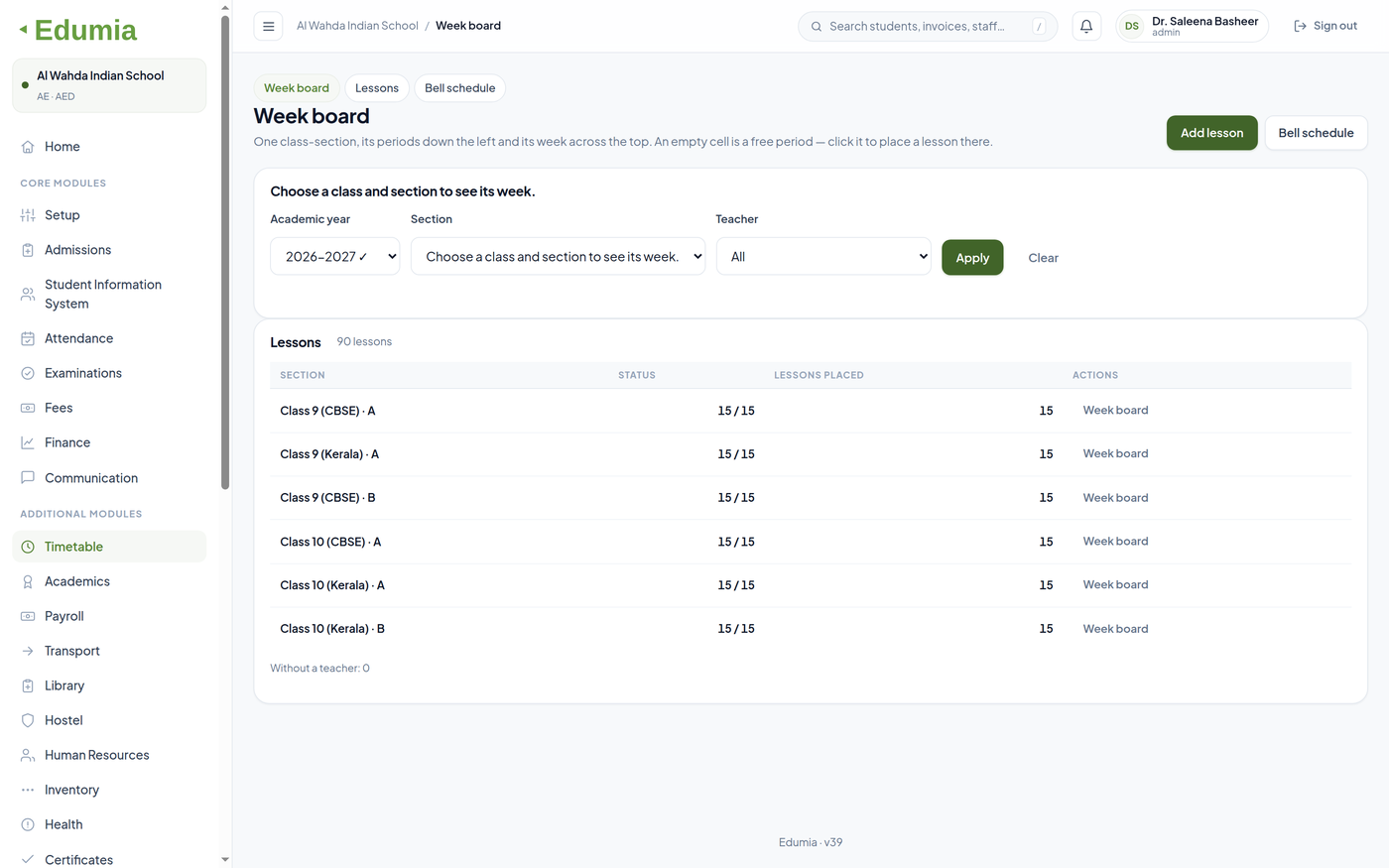Image resolution: width=1389 pixels, height=868 pixels.
Task: Click the Finance chart icon
Action: click(28, 442)
